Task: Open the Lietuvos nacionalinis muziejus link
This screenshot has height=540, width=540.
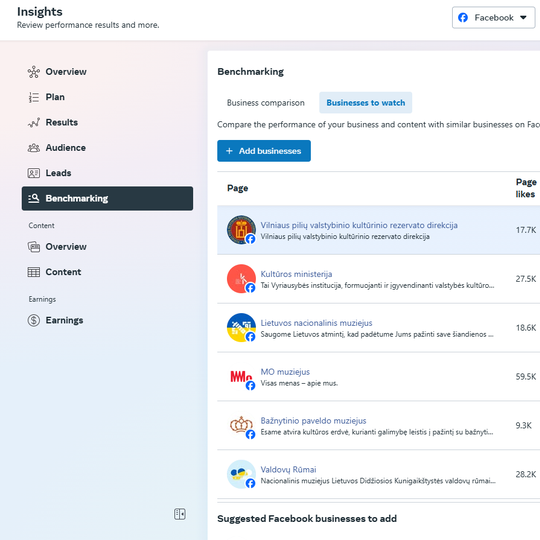Action: (x=316, y=323)
